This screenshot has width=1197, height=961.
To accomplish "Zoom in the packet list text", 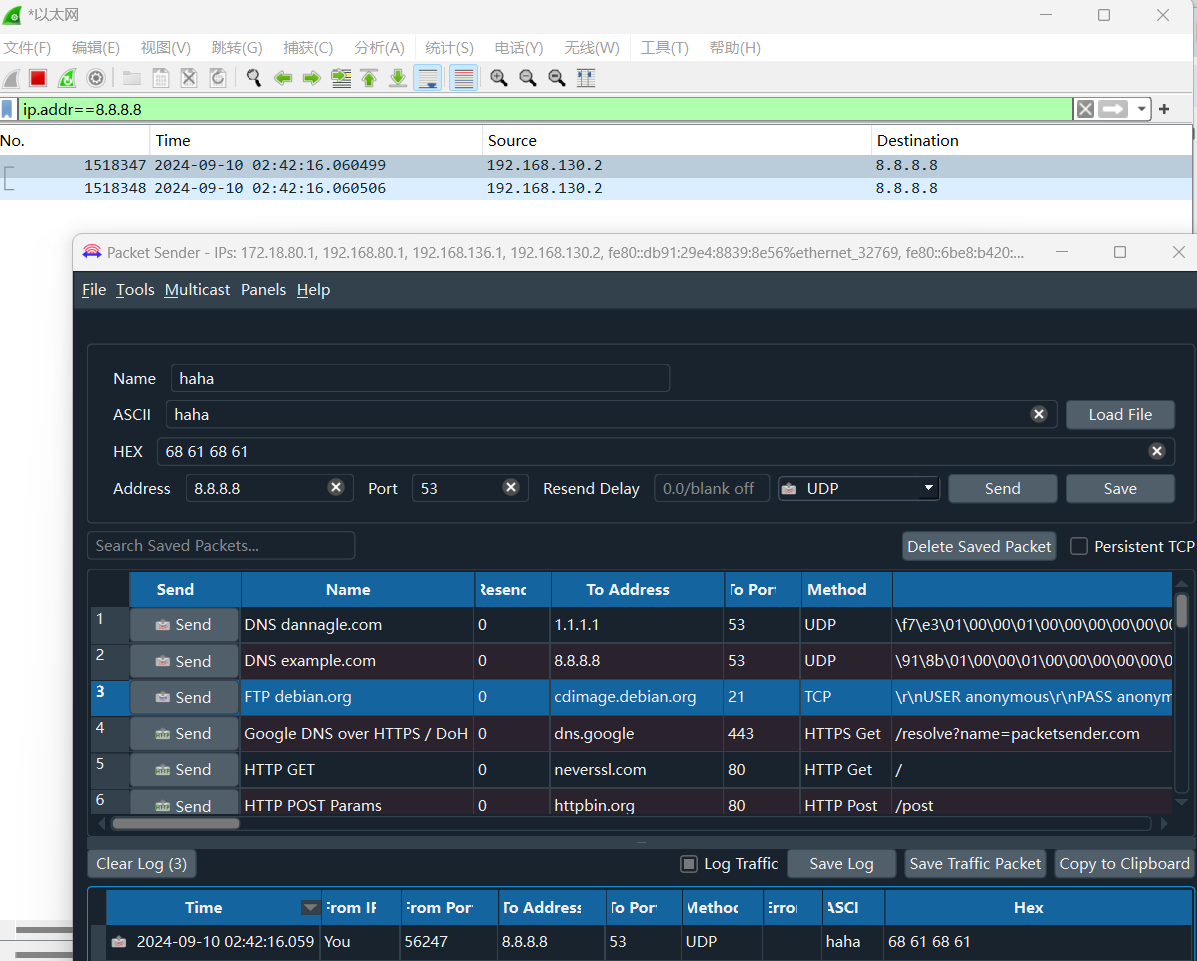I will (x=498, y=78).
